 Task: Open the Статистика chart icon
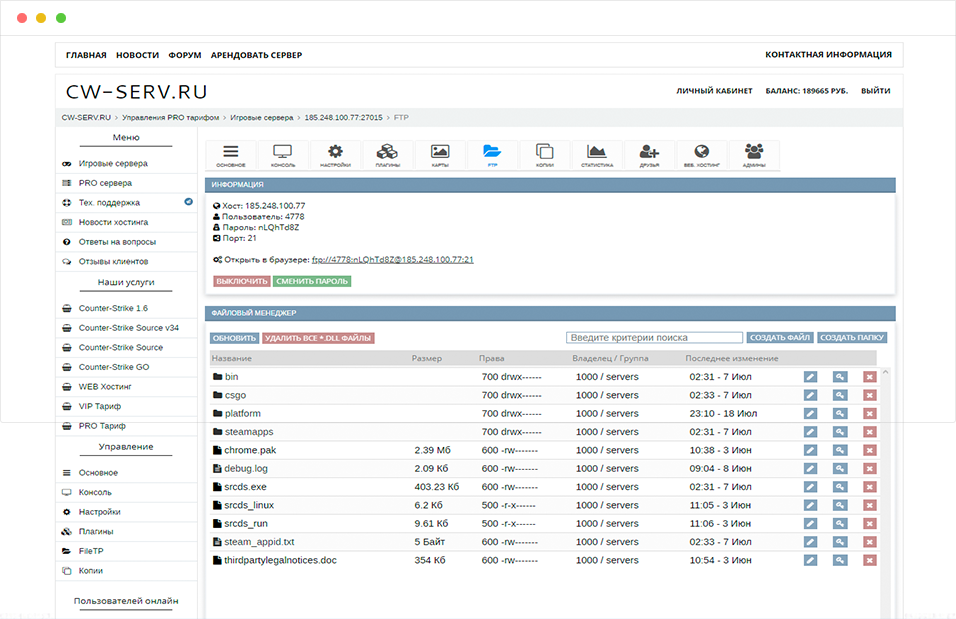pyautogui.click(x=597, y=155)
